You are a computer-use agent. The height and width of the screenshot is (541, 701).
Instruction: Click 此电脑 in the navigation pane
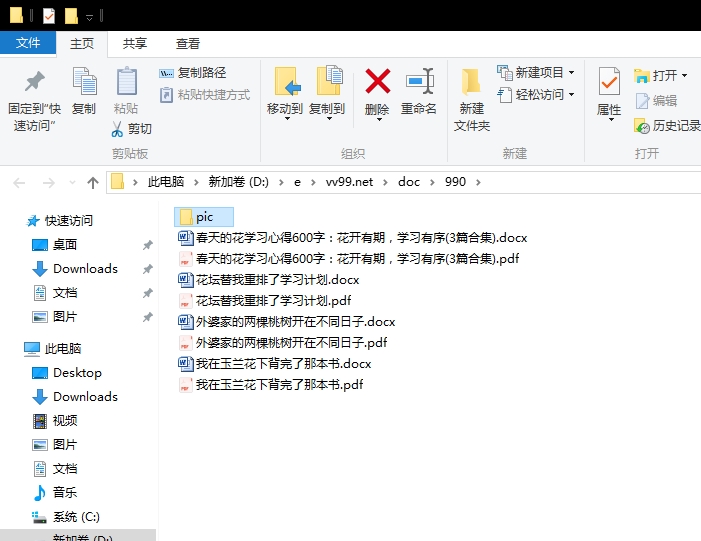[x=52, y=349]
